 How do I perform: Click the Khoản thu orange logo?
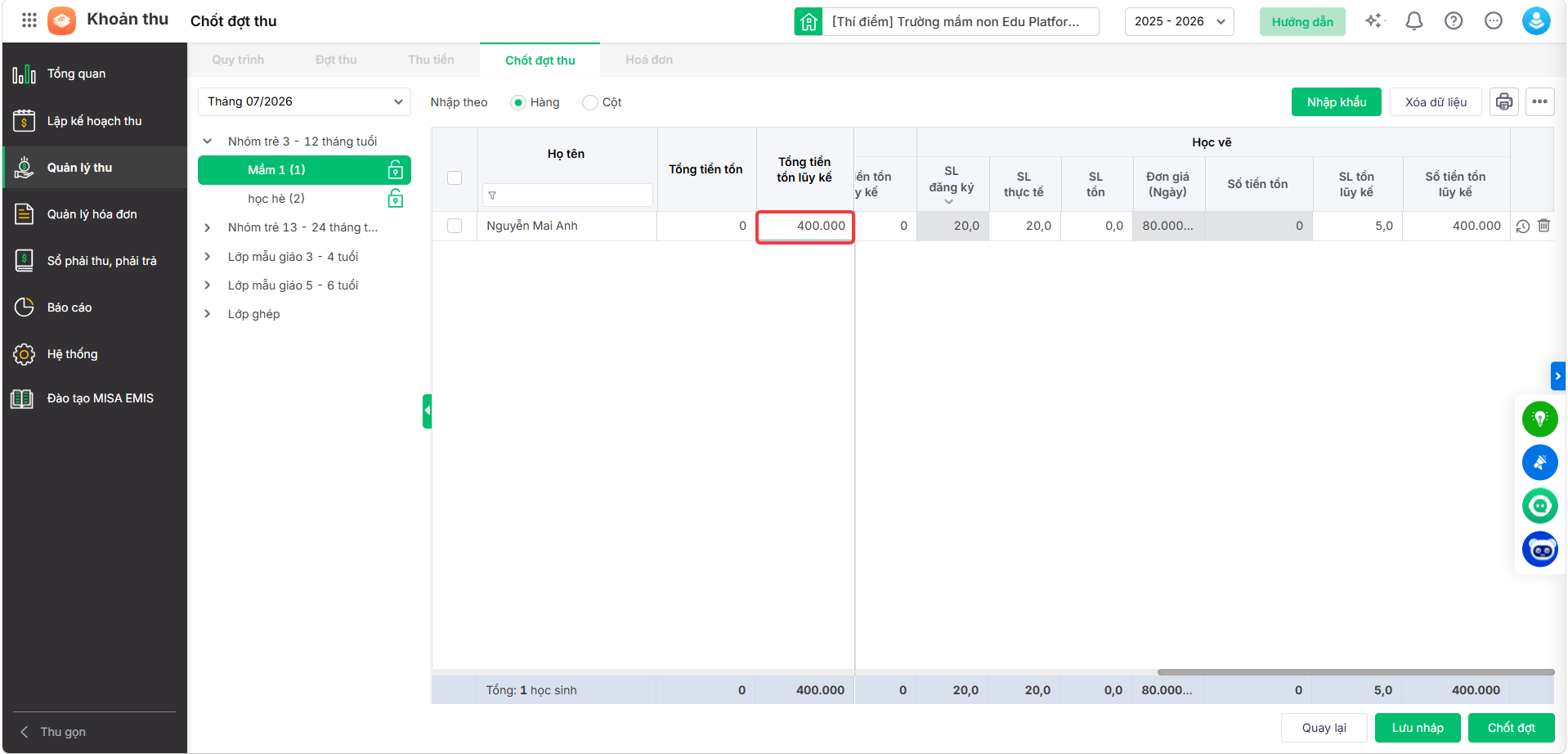pyautogui.click(x=61, y=20)
